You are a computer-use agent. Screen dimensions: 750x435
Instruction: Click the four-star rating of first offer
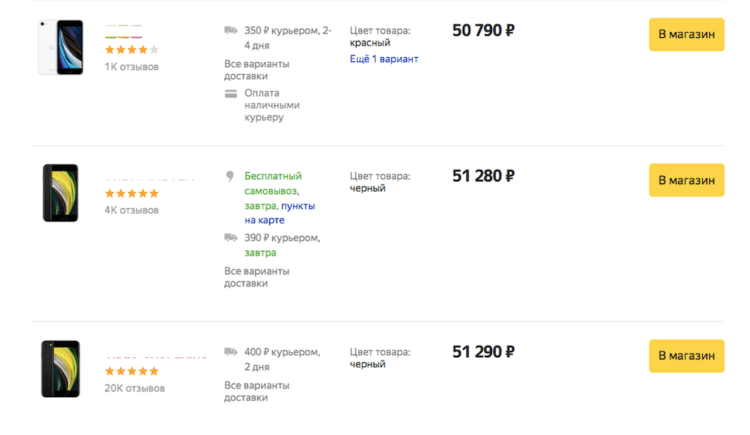click(x=132, y=49)
